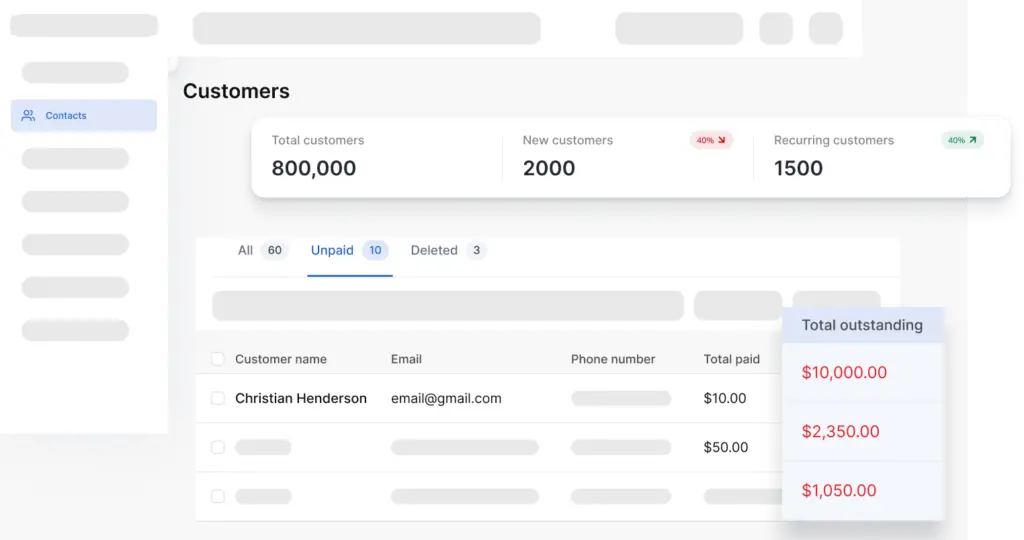This screenshot has height=540, width=1024.
Task: Toggle the select-all checkbox in table header
Action: [x=217, y=359]
